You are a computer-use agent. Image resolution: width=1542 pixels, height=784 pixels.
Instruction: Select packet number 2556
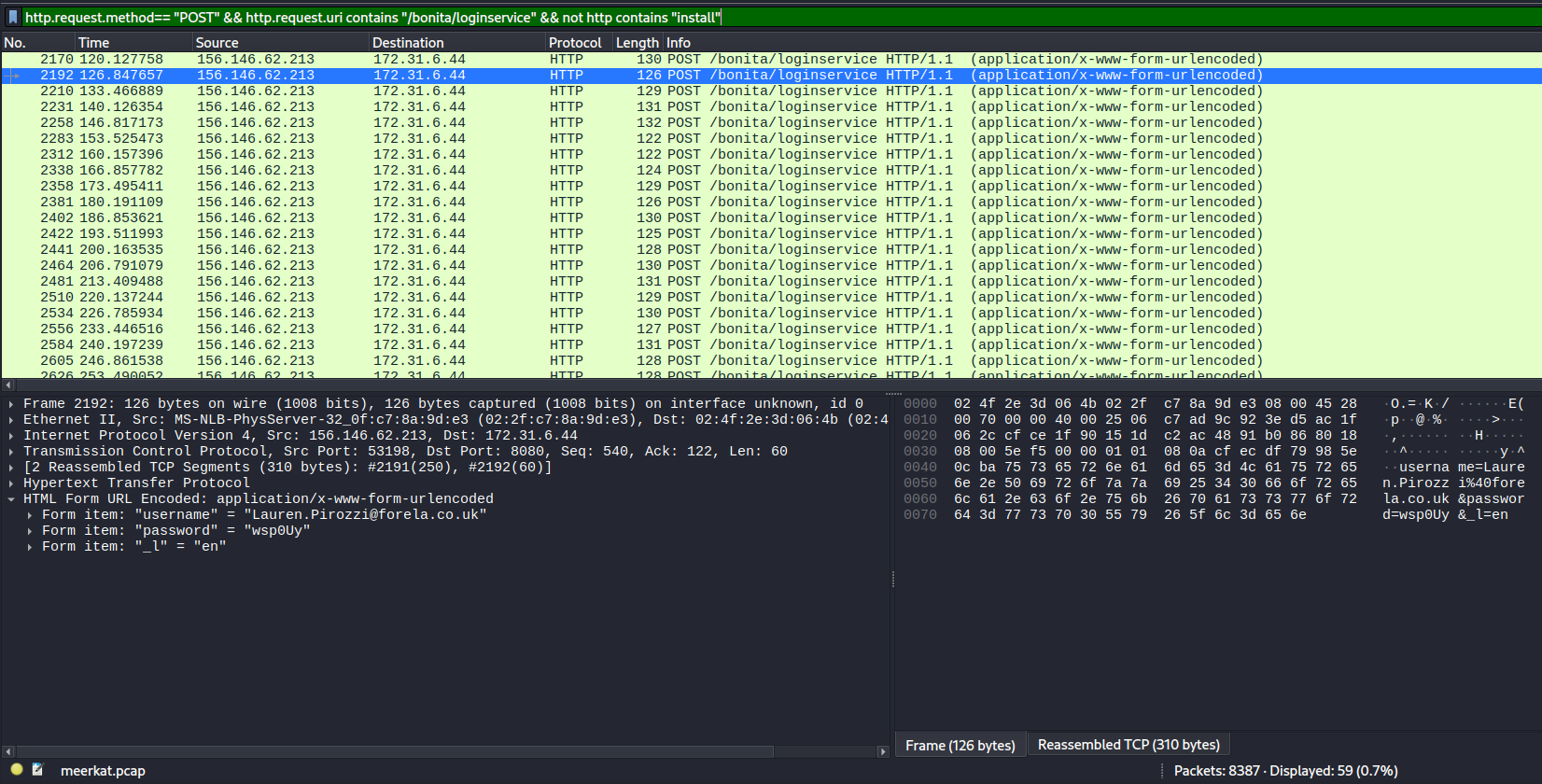771,329
